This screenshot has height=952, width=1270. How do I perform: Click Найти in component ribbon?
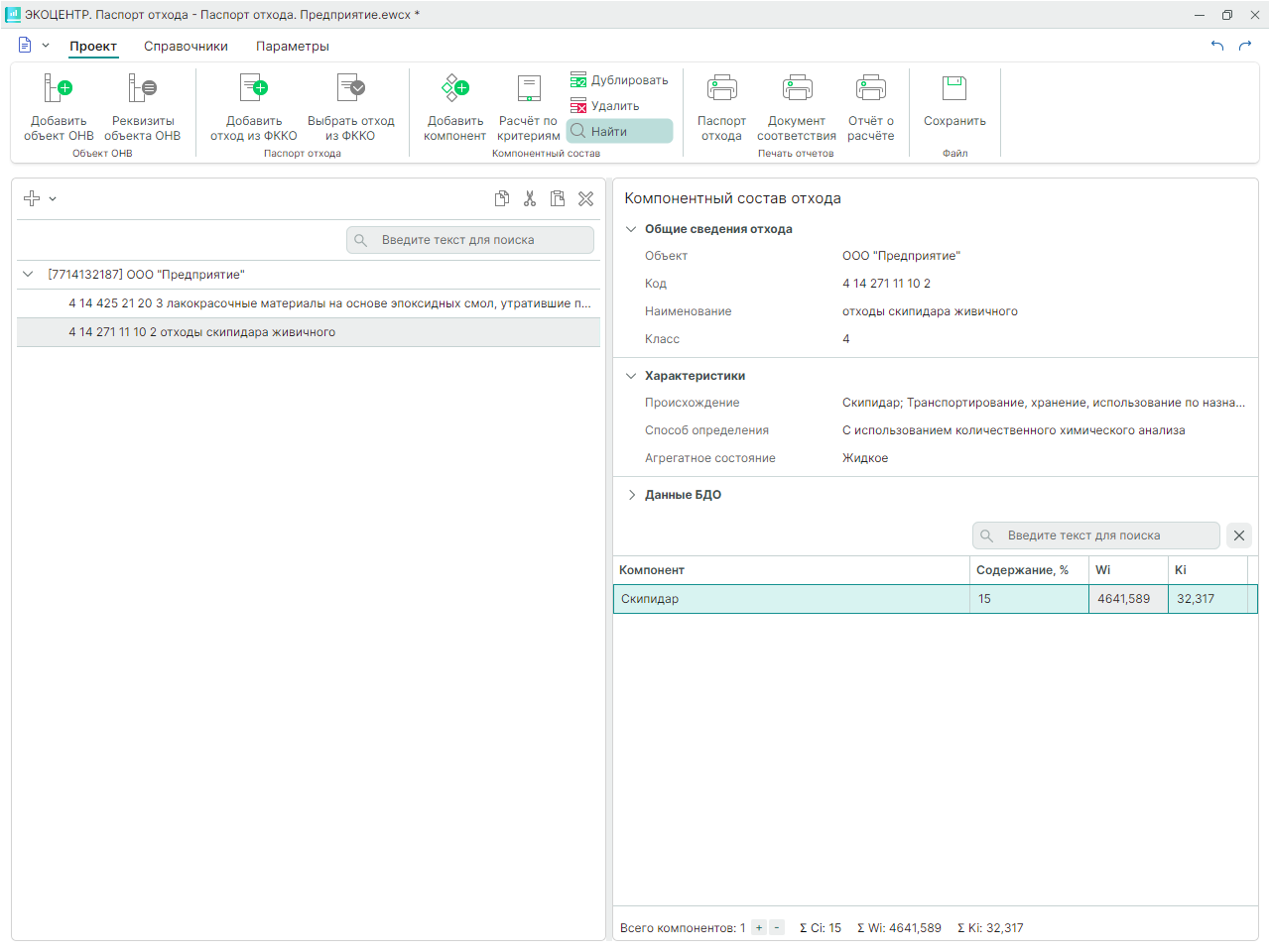[x=619, y=132]
